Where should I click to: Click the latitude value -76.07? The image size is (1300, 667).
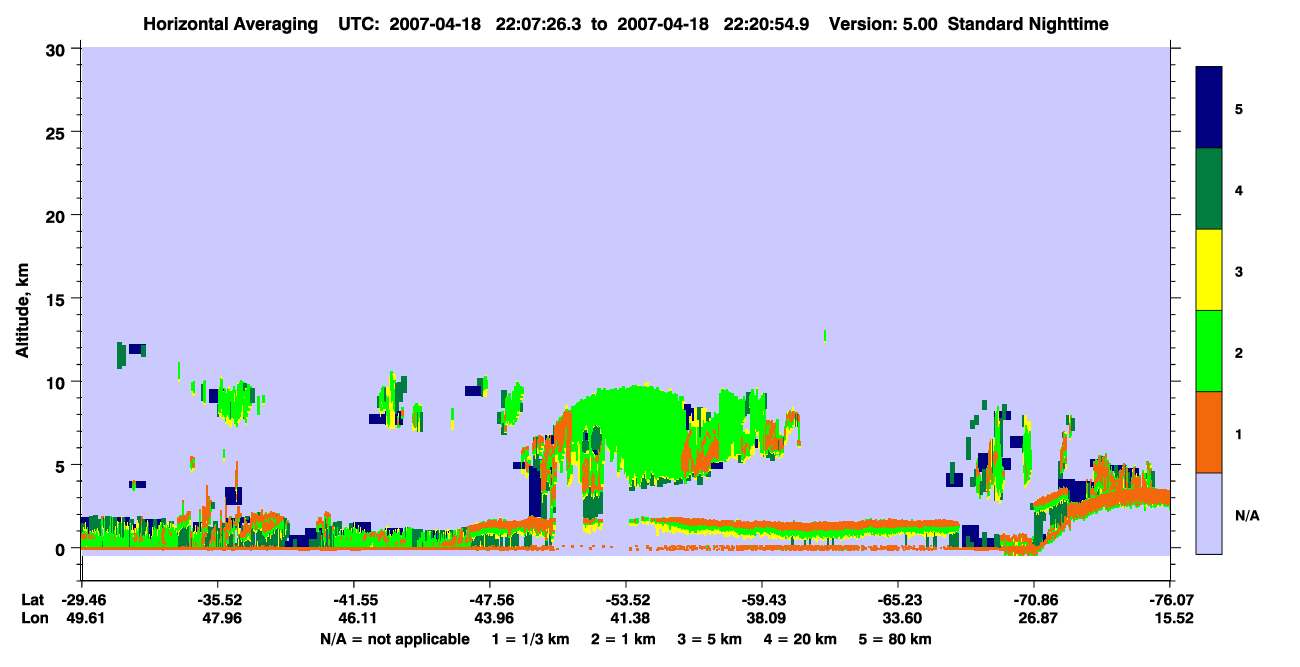pos(1170,600)
